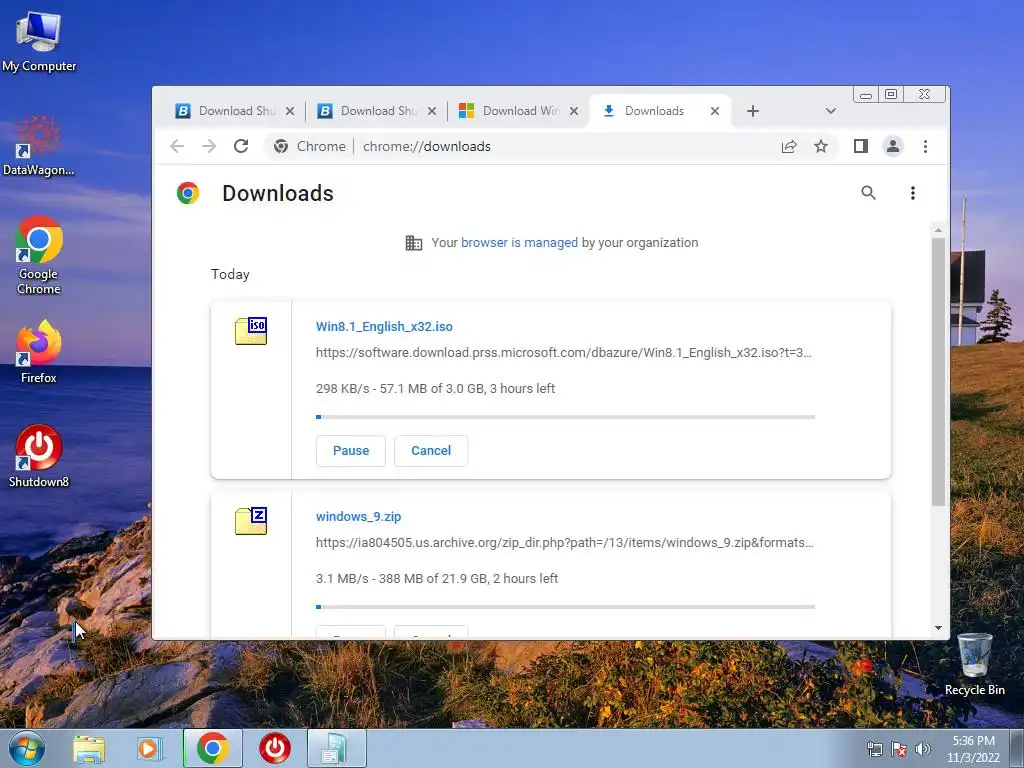Click the '298 KB/s - 57.1 MB' status text
Viewport: 1024px width, 768px height.
[436, 389]
